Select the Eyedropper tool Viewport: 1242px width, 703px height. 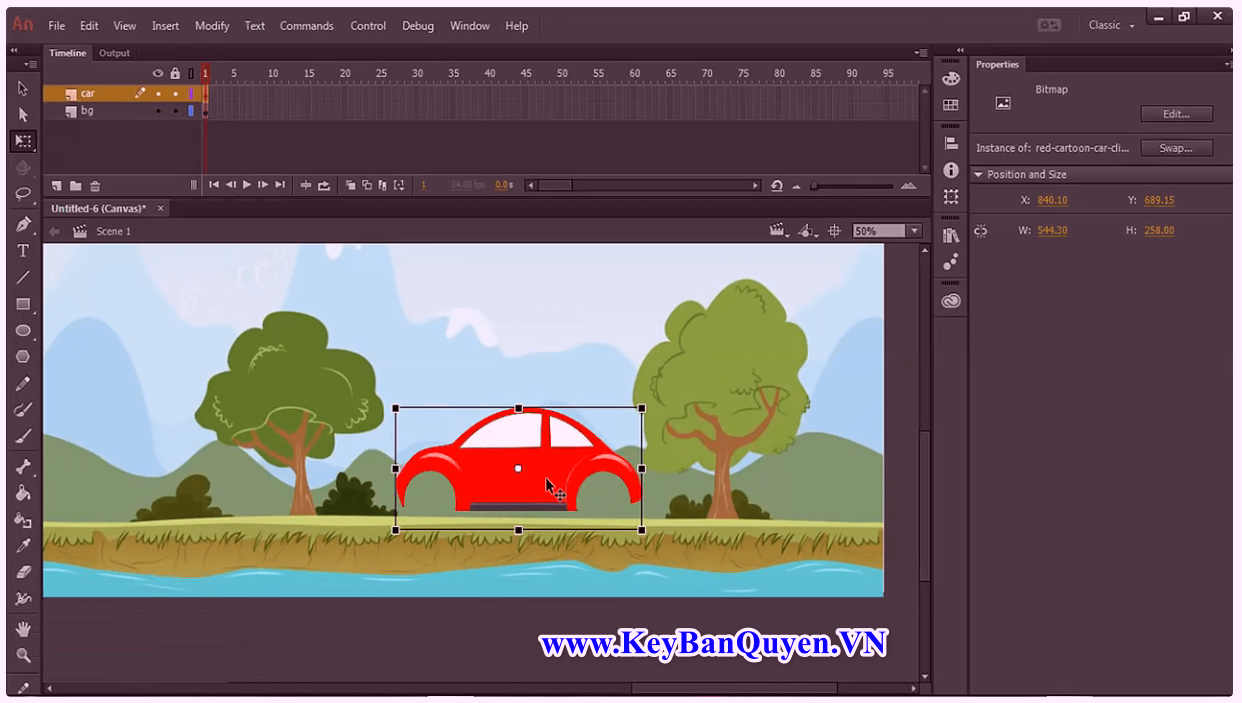click(23, 544)
